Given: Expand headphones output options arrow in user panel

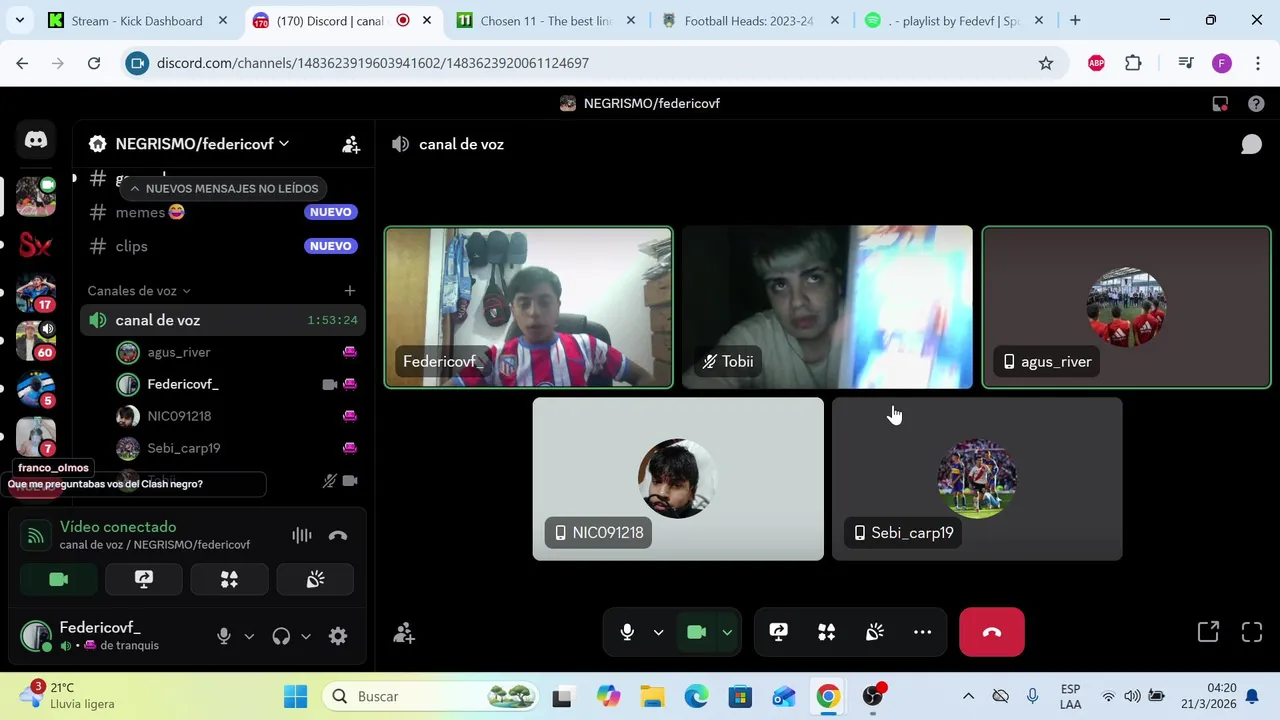Looking at the screenshot, I should coord(306,636).
